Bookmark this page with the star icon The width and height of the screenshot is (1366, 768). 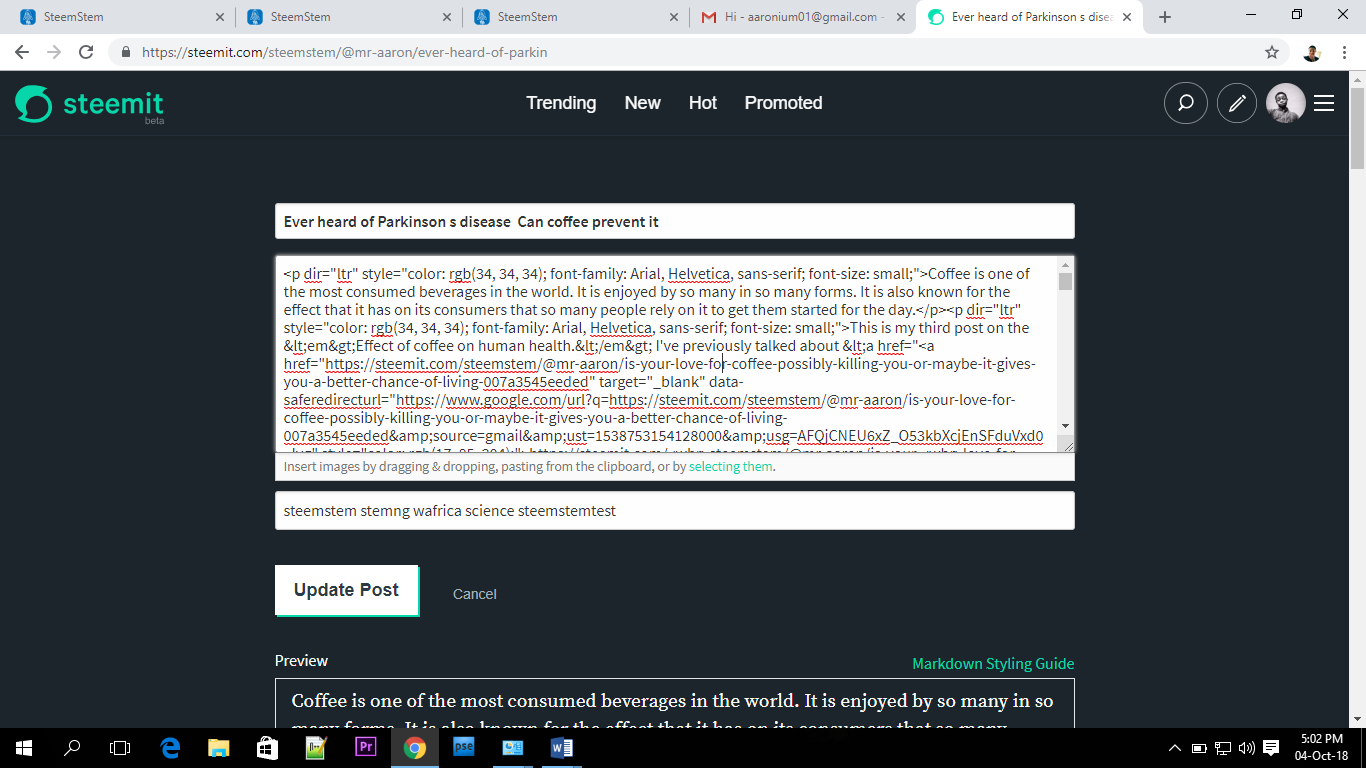pyautogui.click(x=1272, y=52)
